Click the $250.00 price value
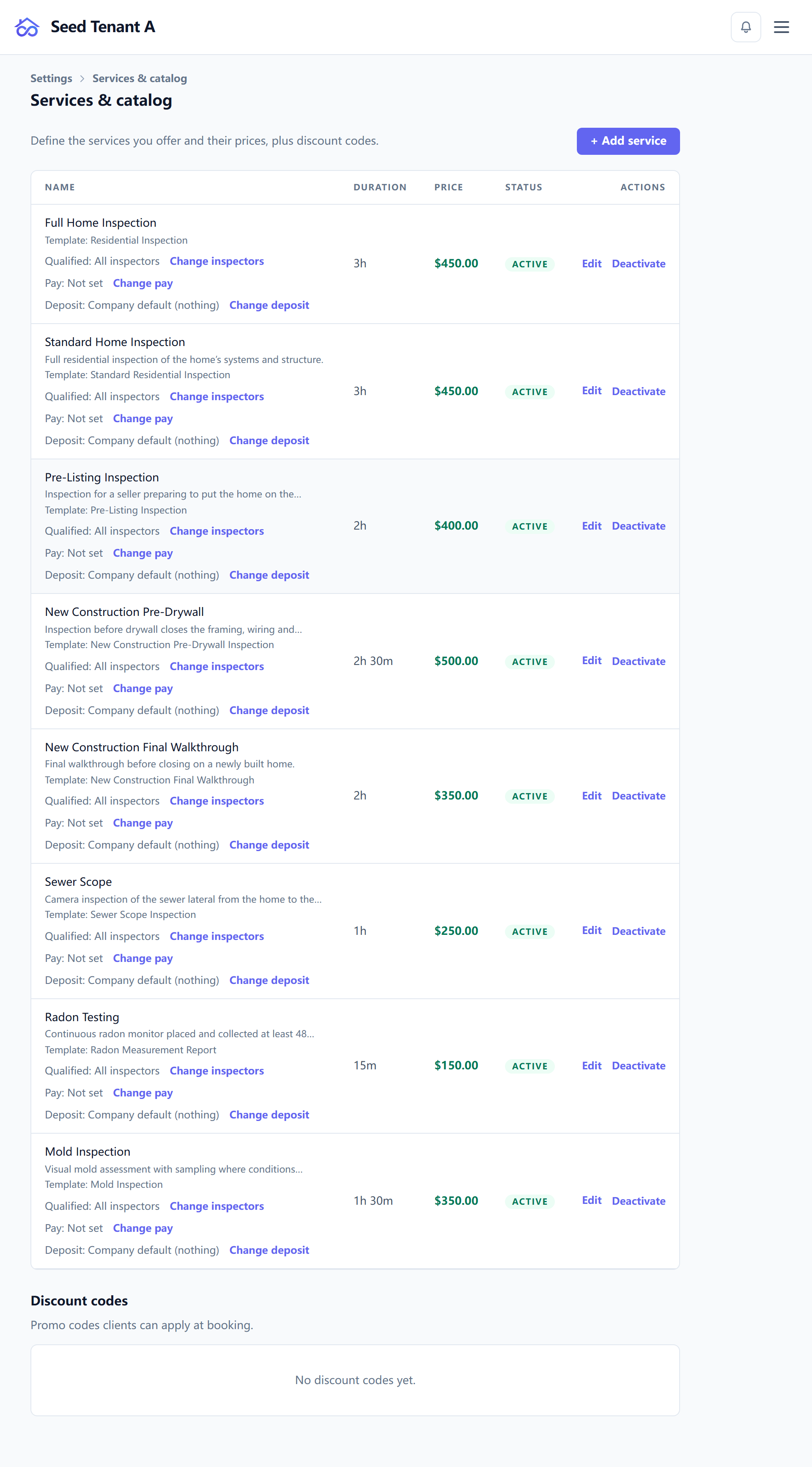 (456, 931)
